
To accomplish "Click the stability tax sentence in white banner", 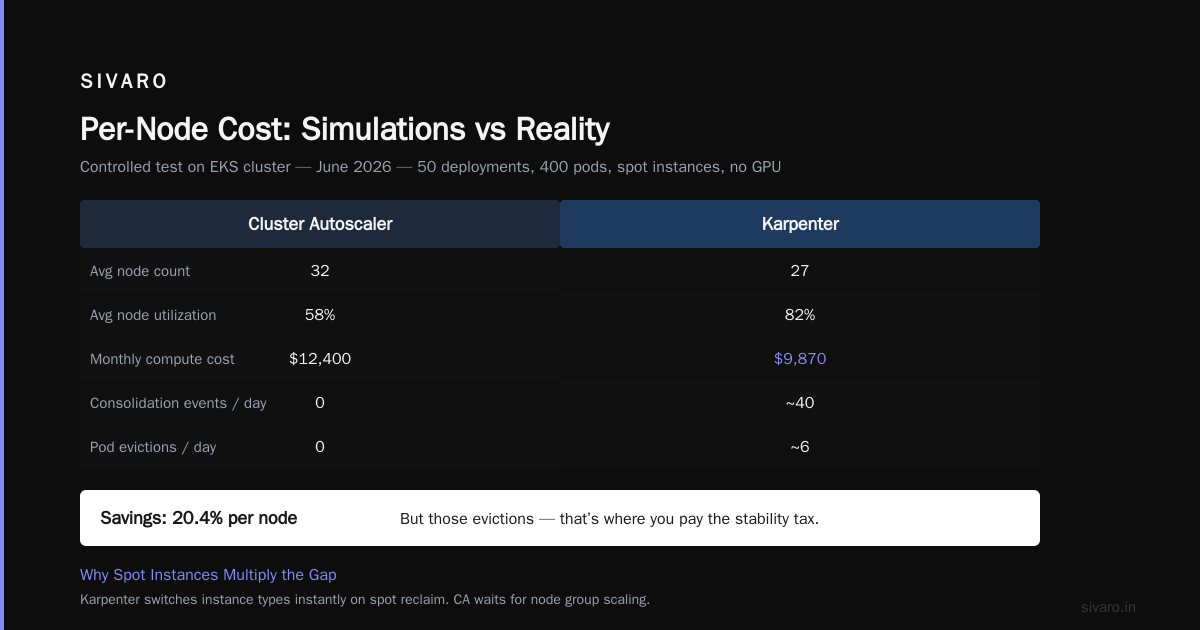I will tap(609, 519).
